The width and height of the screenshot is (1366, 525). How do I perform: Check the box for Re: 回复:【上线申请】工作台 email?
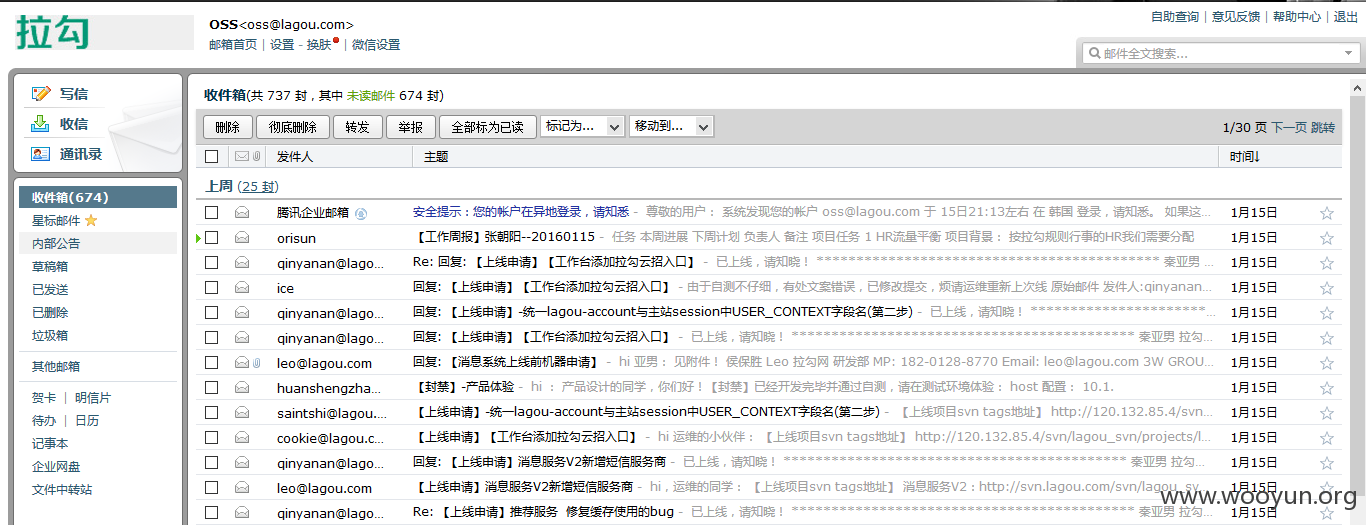point(211,262)
